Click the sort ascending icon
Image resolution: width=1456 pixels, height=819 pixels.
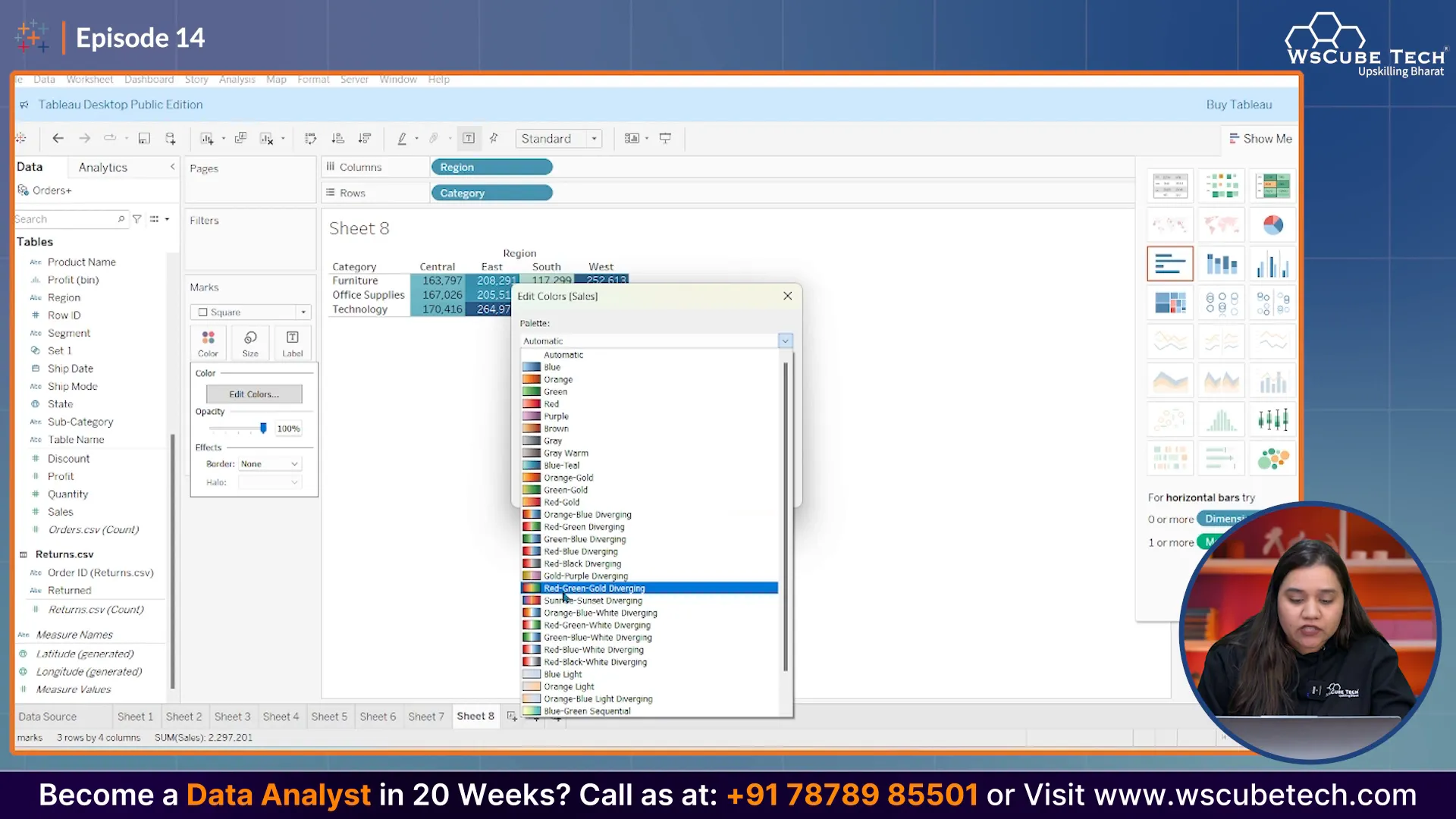pos(338,138)
